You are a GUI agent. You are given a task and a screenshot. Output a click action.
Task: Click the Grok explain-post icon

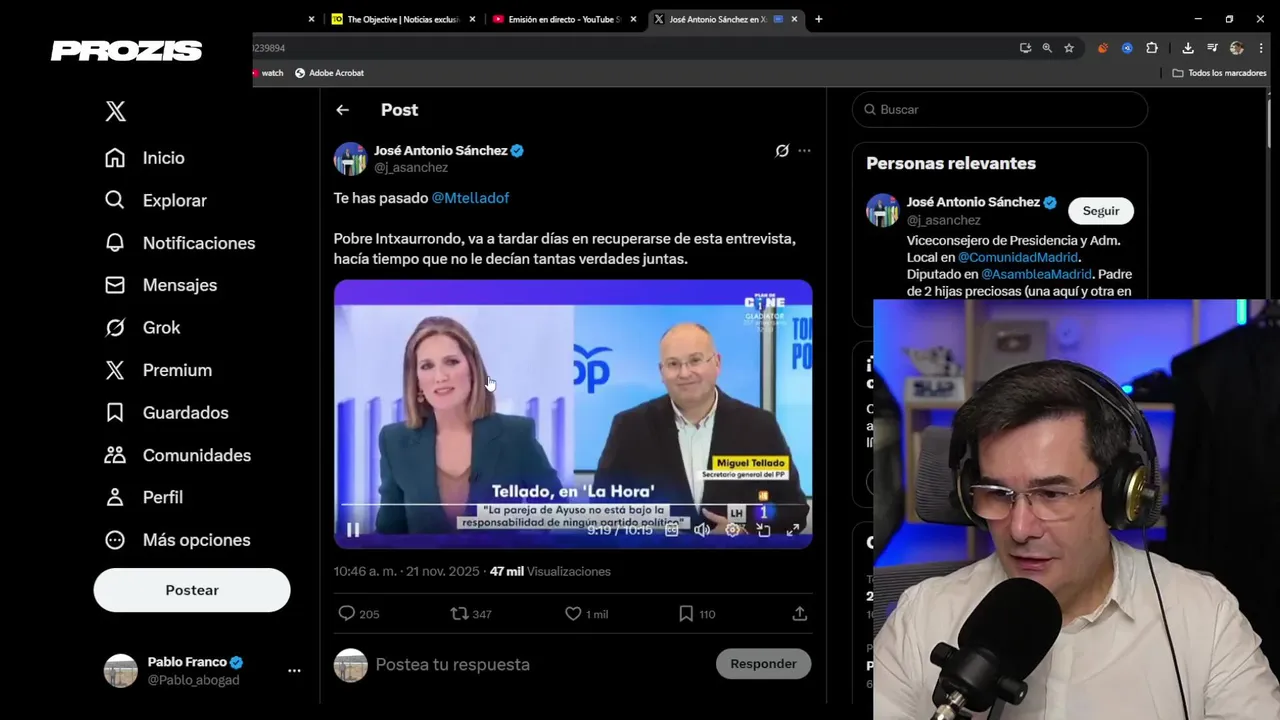[x=782, y=151]
